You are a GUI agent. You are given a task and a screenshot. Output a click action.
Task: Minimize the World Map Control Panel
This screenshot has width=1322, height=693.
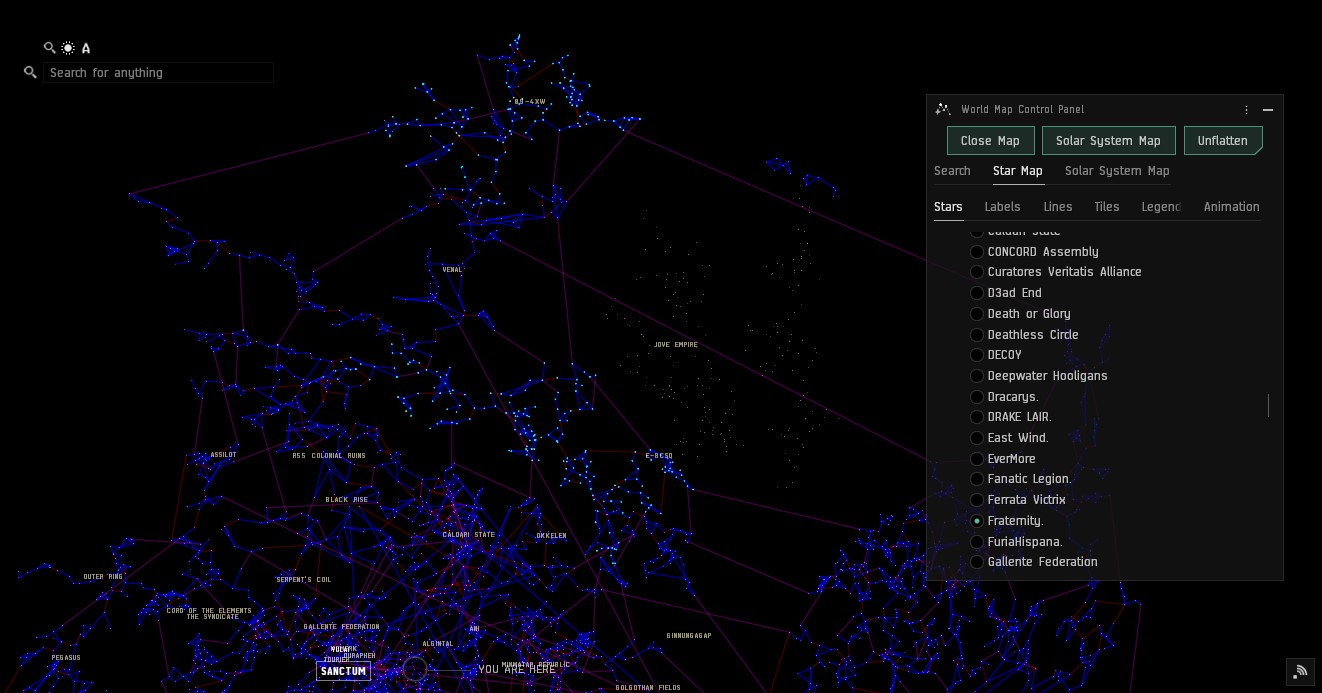pyautogui.click(x=1268, y=110)
